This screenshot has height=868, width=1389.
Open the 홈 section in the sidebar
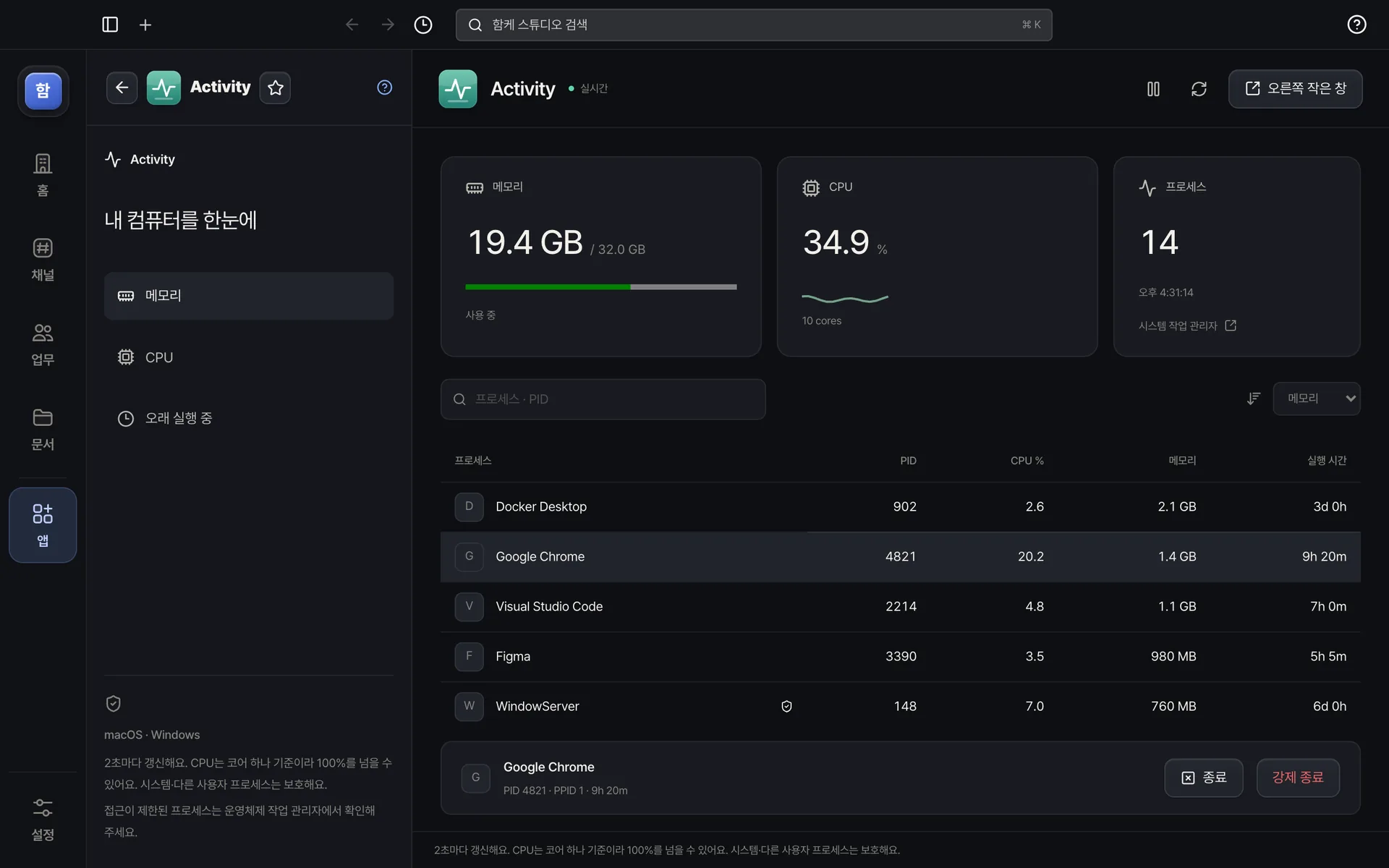click(43, 174)
